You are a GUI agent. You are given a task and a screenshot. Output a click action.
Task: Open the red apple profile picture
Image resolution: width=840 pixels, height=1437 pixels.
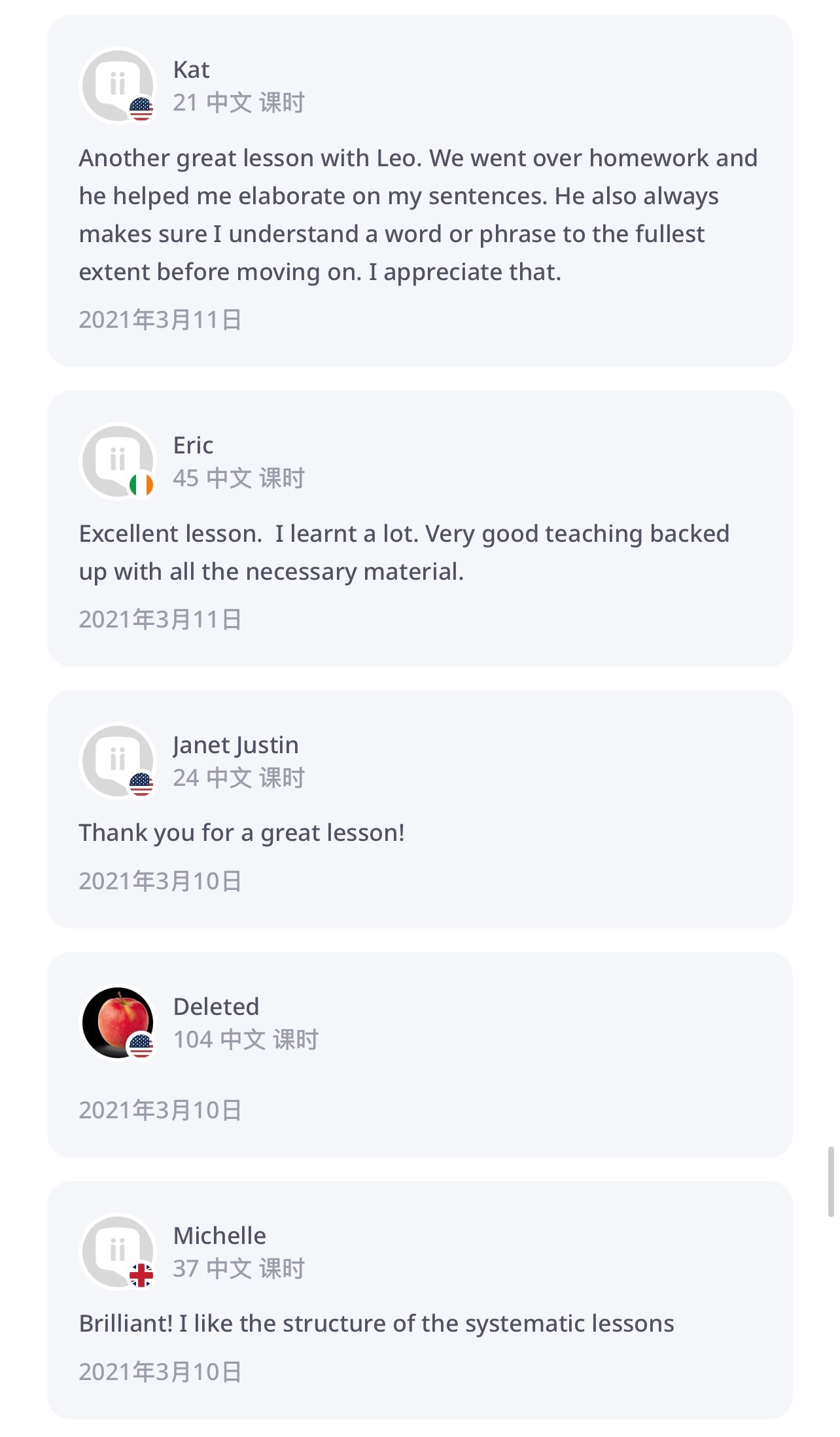[116, 1021]
